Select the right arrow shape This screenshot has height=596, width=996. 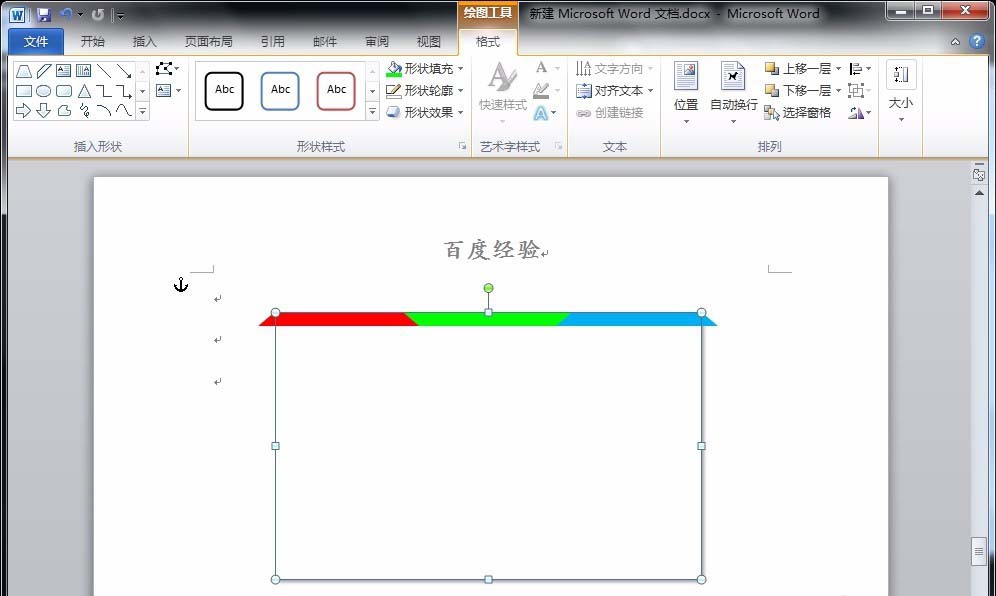[x=24, y=111]
